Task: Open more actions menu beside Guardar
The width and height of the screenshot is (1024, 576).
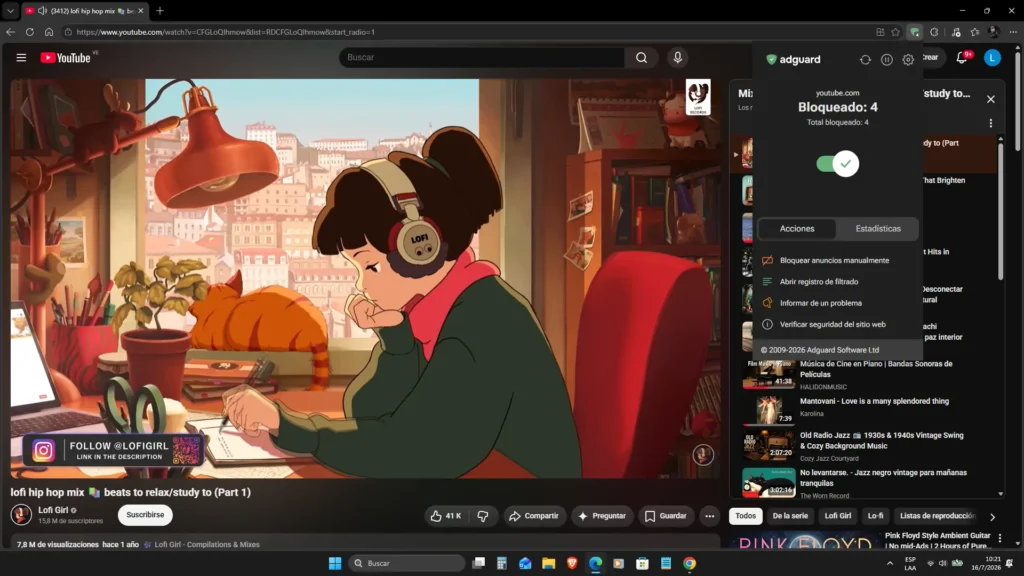Action: [x=709, y=516]
